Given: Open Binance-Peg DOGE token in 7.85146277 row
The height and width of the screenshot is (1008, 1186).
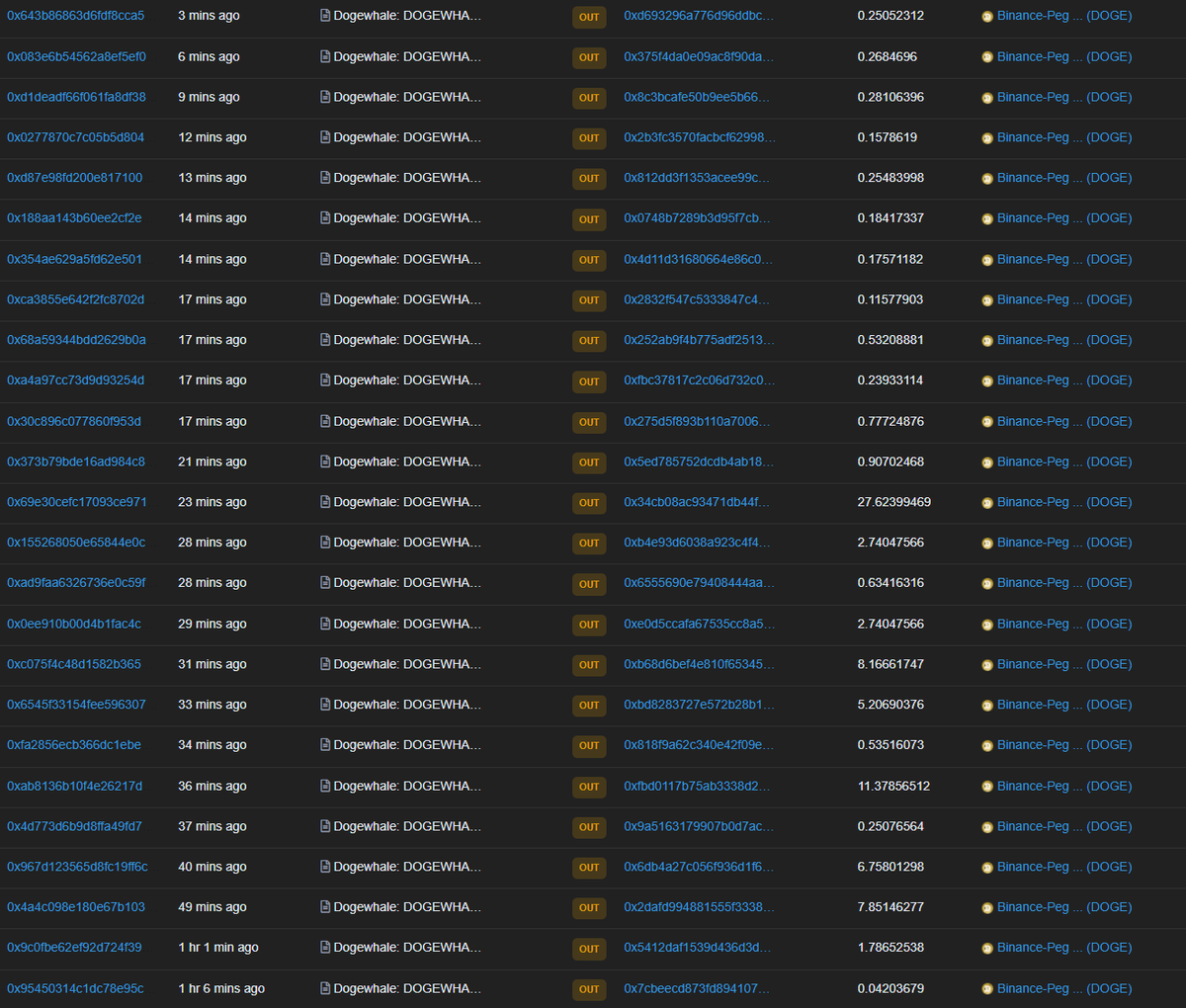Looking at the screenshot, I should pos(1064,907).
